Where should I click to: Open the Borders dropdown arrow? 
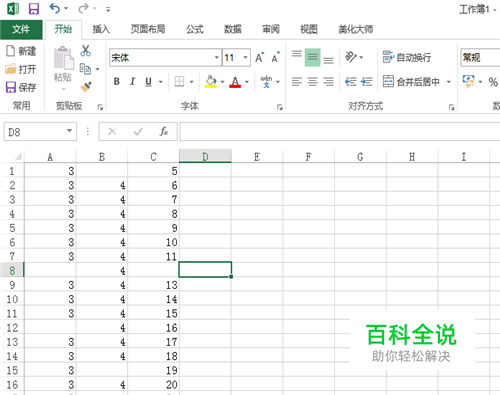point(192,82)
